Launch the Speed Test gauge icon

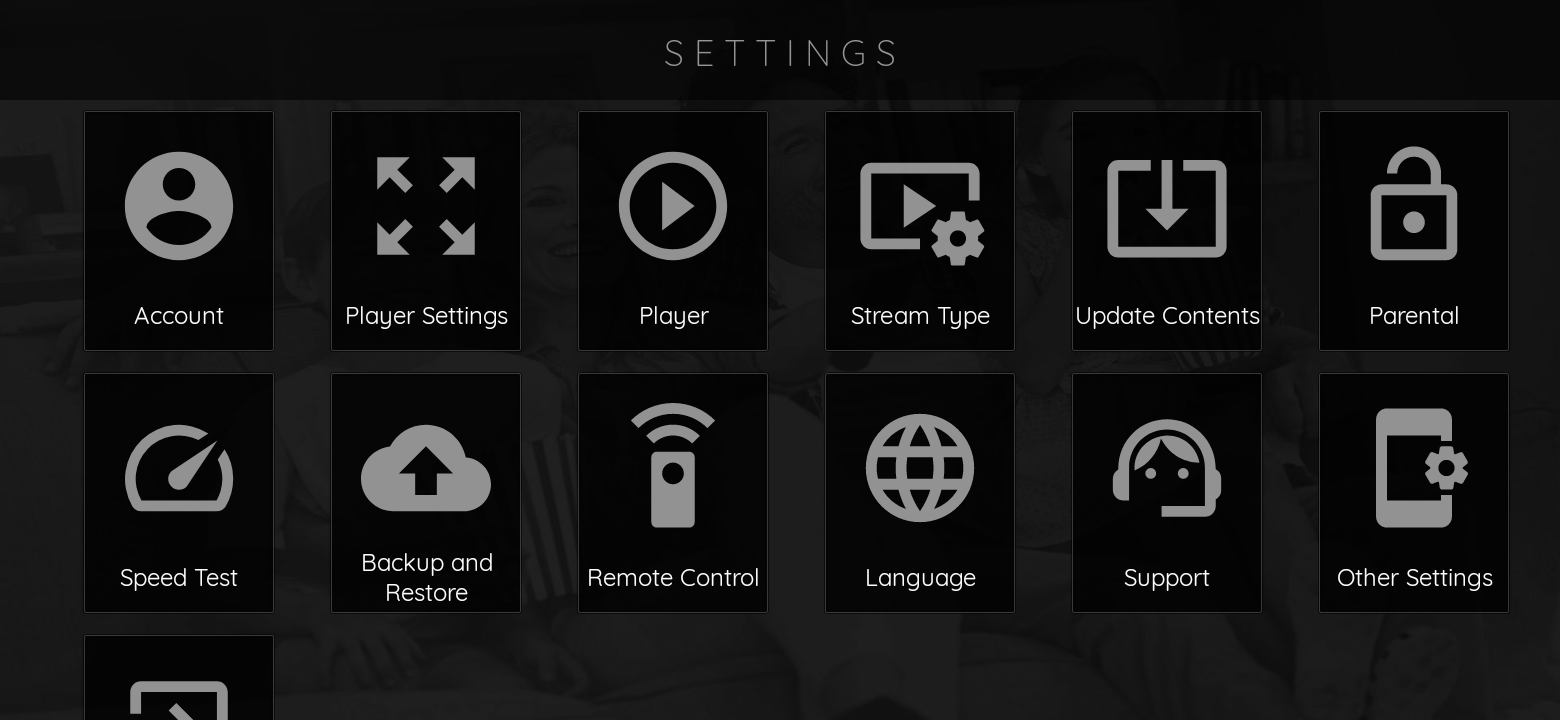179,468
